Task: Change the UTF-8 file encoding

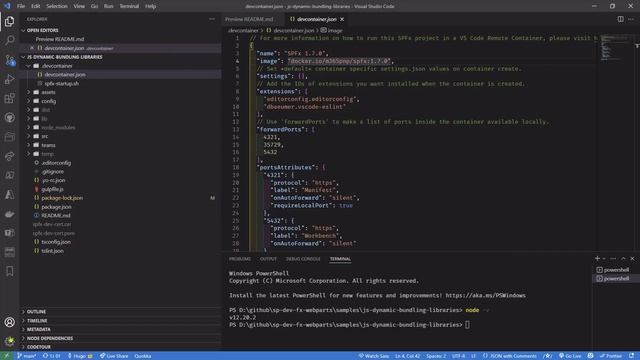Action: tap(458, 356)
